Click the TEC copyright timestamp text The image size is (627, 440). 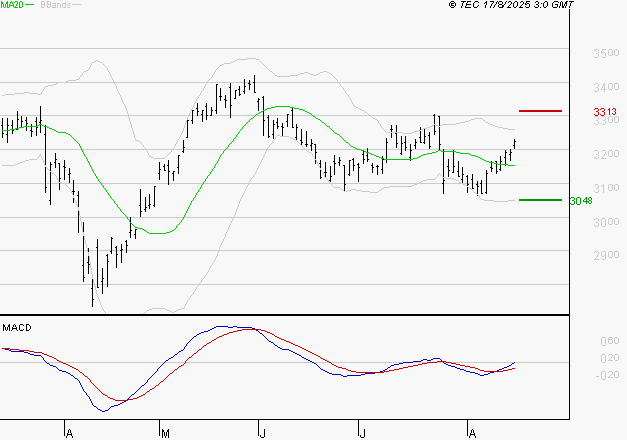tap(512, 6)
